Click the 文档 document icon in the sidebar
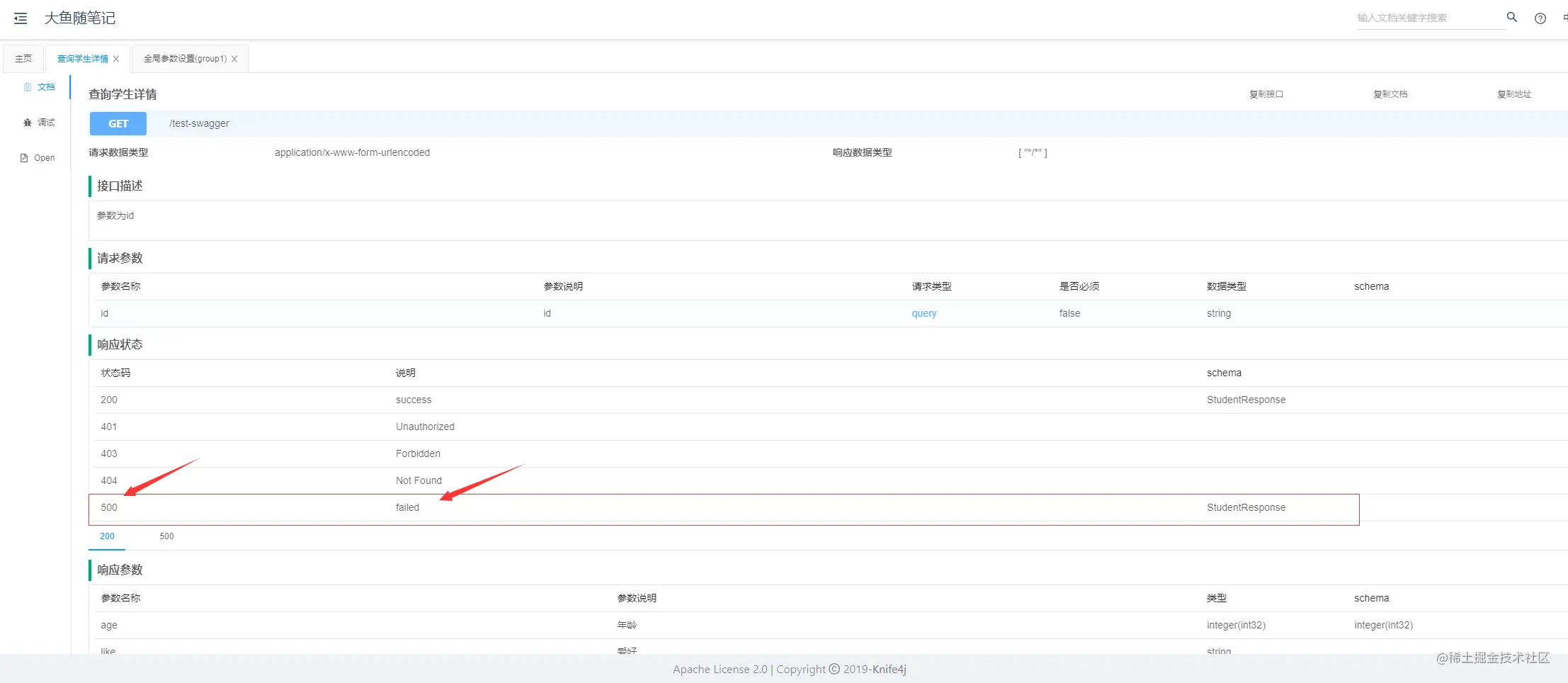The image size is (1568, 683). point(28,87)
